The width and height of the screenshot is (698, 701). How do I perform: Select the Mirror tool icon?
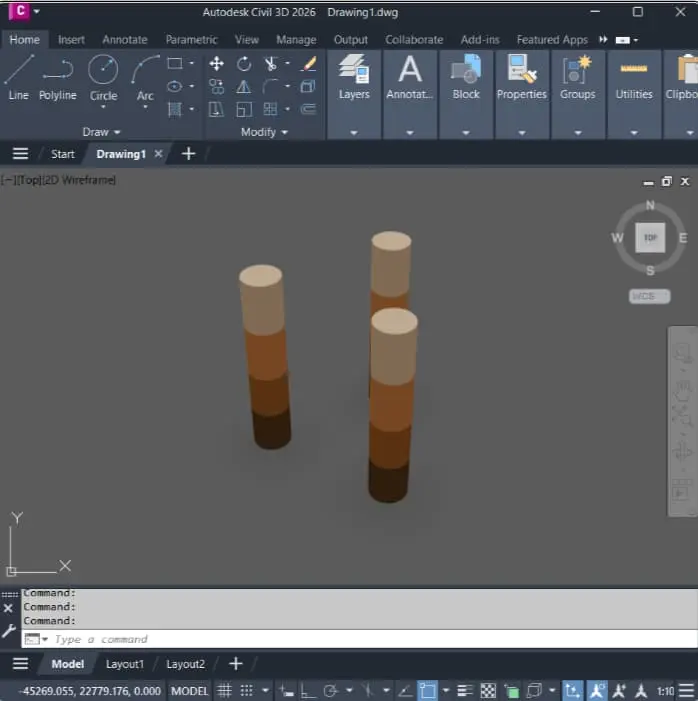point(244,86)
